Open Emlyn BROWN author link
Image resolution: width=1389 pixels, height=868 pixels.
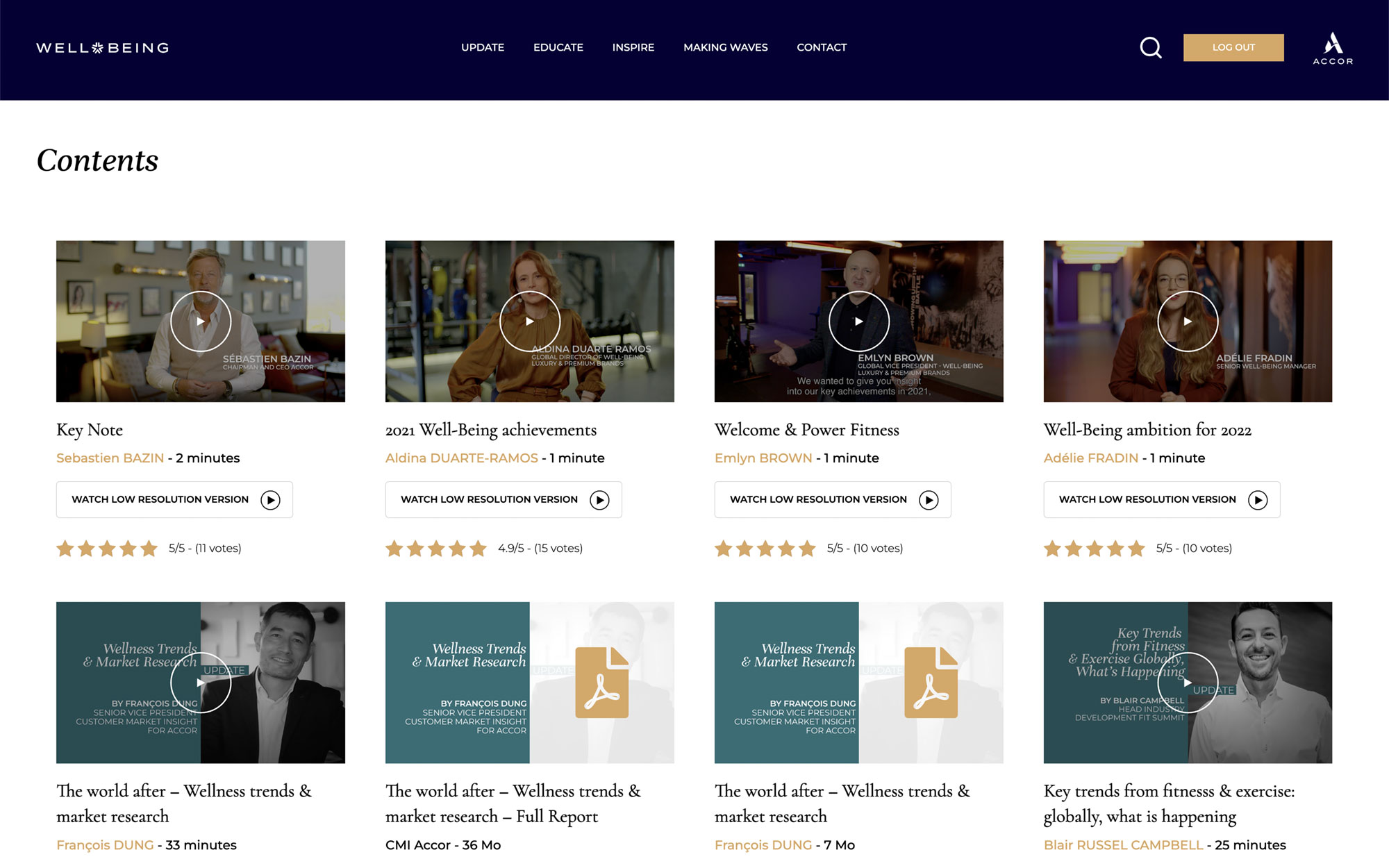click(x=763, y=458)
